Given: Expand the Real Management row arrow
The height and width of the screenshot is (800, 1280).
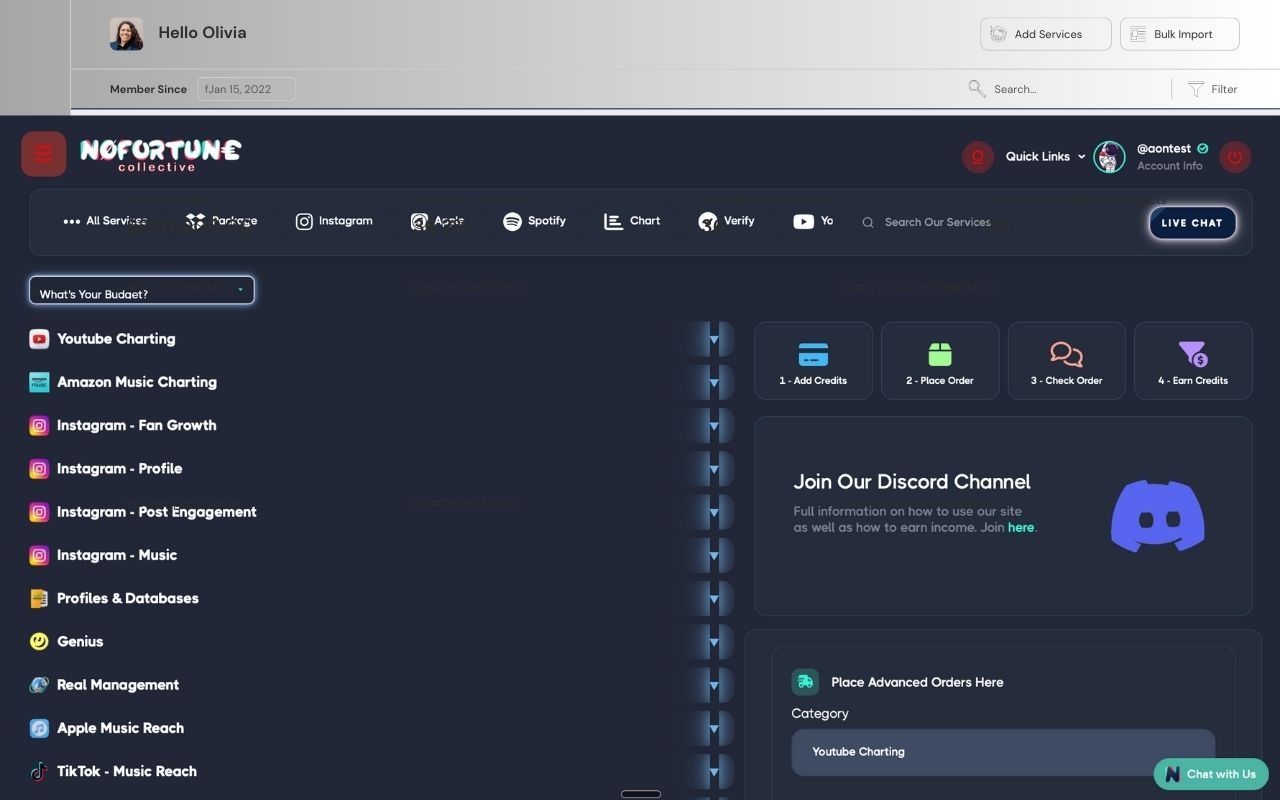Looking at the screenshot, I should (714, 685).
